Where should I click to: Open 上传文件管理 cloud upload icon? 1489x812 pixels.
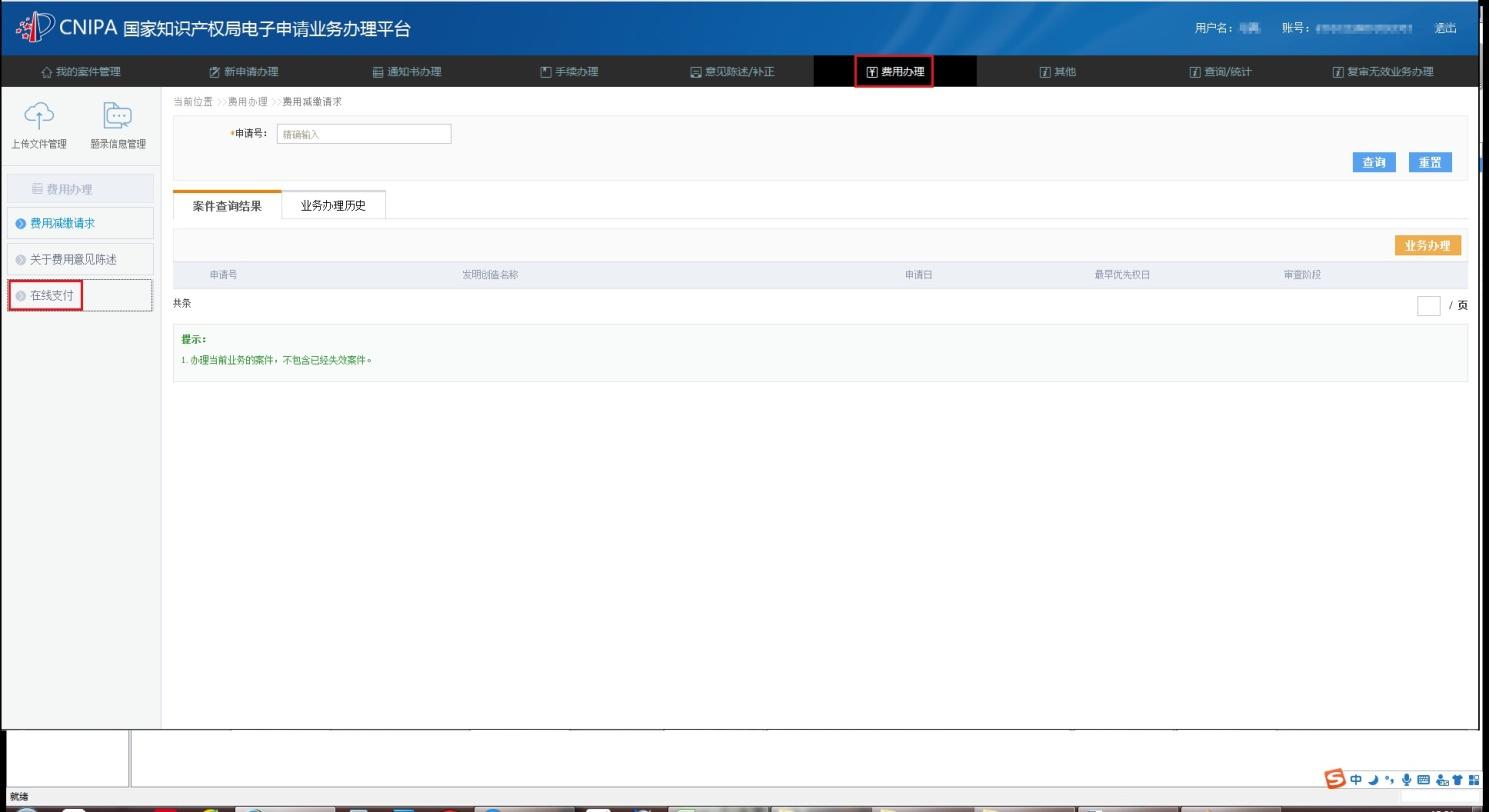click(39, 116)
